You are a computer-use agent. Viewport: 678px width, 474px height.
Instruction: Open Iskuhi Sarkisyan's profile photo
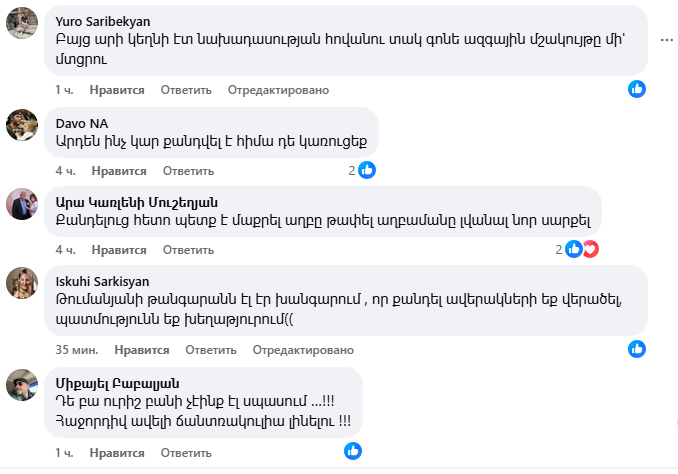point(23,284)
